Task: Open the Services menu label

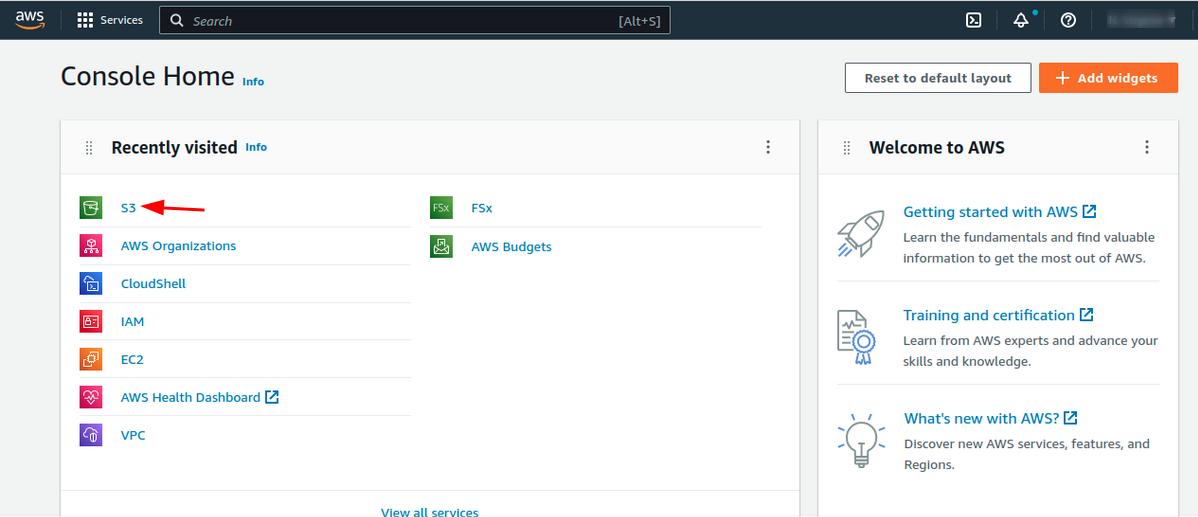Action: click(x=121, y=21)
